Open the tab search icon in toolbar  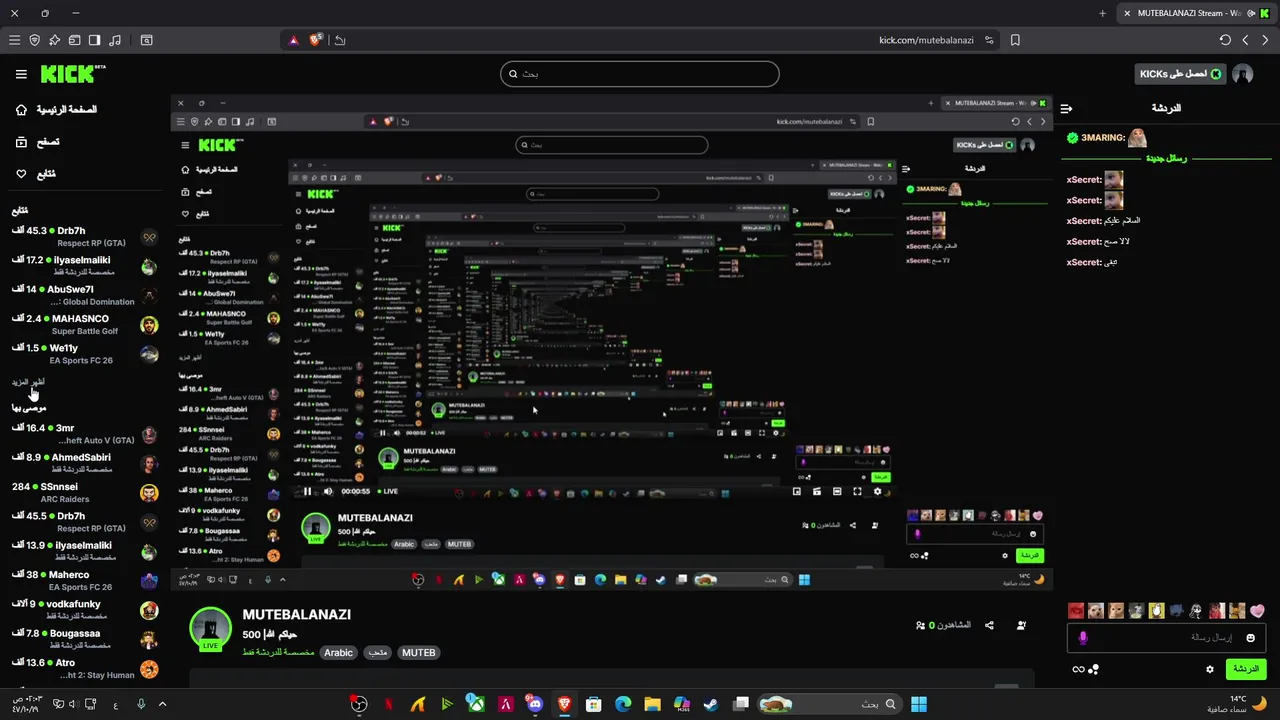tap(146, 40)
